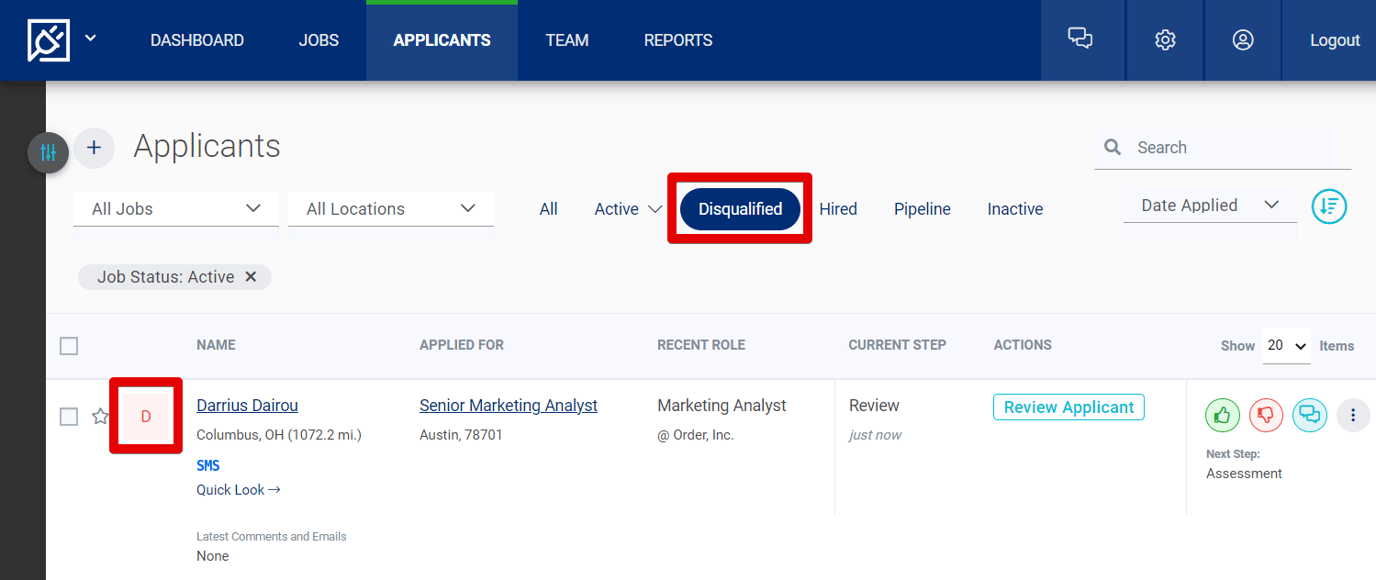Image resolution: width=1376 pixels, height=580 pixels.
Task: Check the select-all checkbox in header row
Action: (x=69, y=346)
